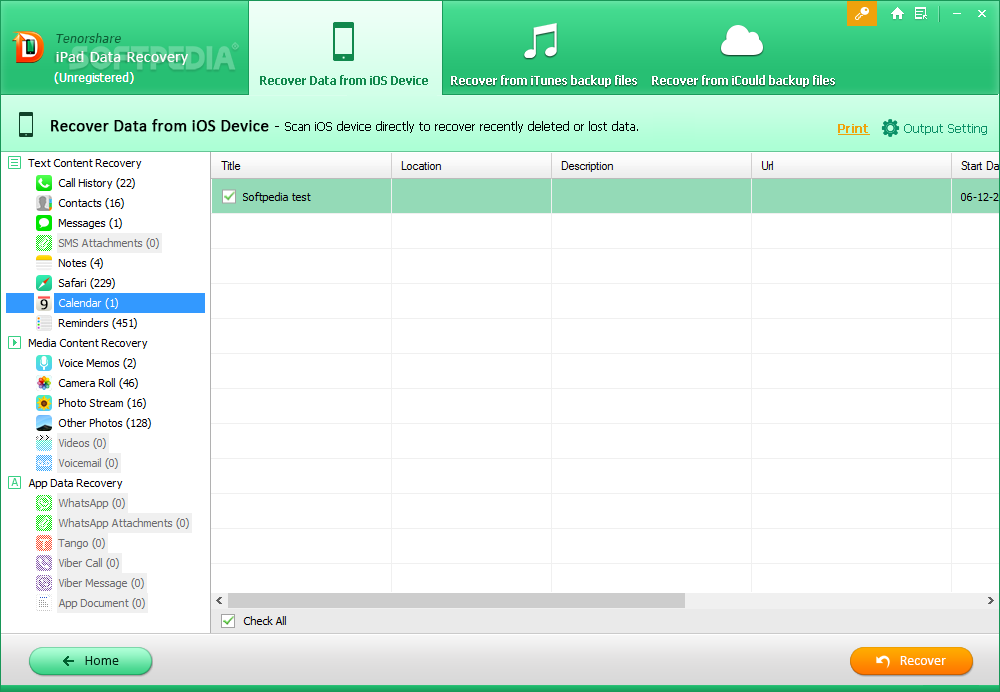The width and height of the screenshot is (1000, 692).
Task: Uncheck the Softpedia test row checkbox
Action: coord(229,196)
